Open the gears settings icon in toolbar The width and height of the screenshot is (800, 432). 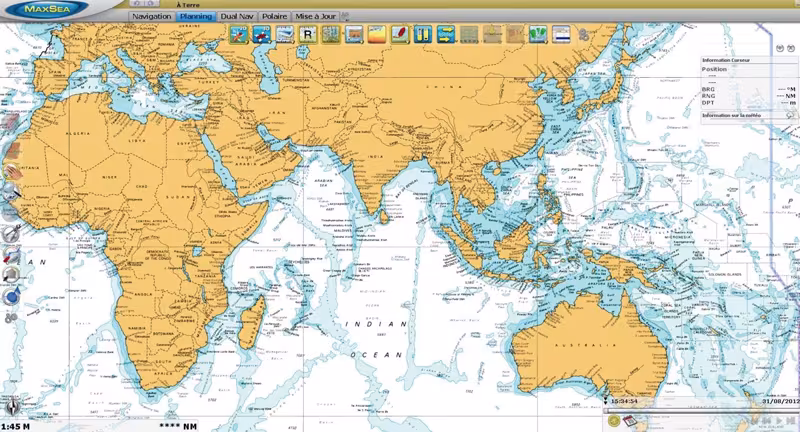584,35
